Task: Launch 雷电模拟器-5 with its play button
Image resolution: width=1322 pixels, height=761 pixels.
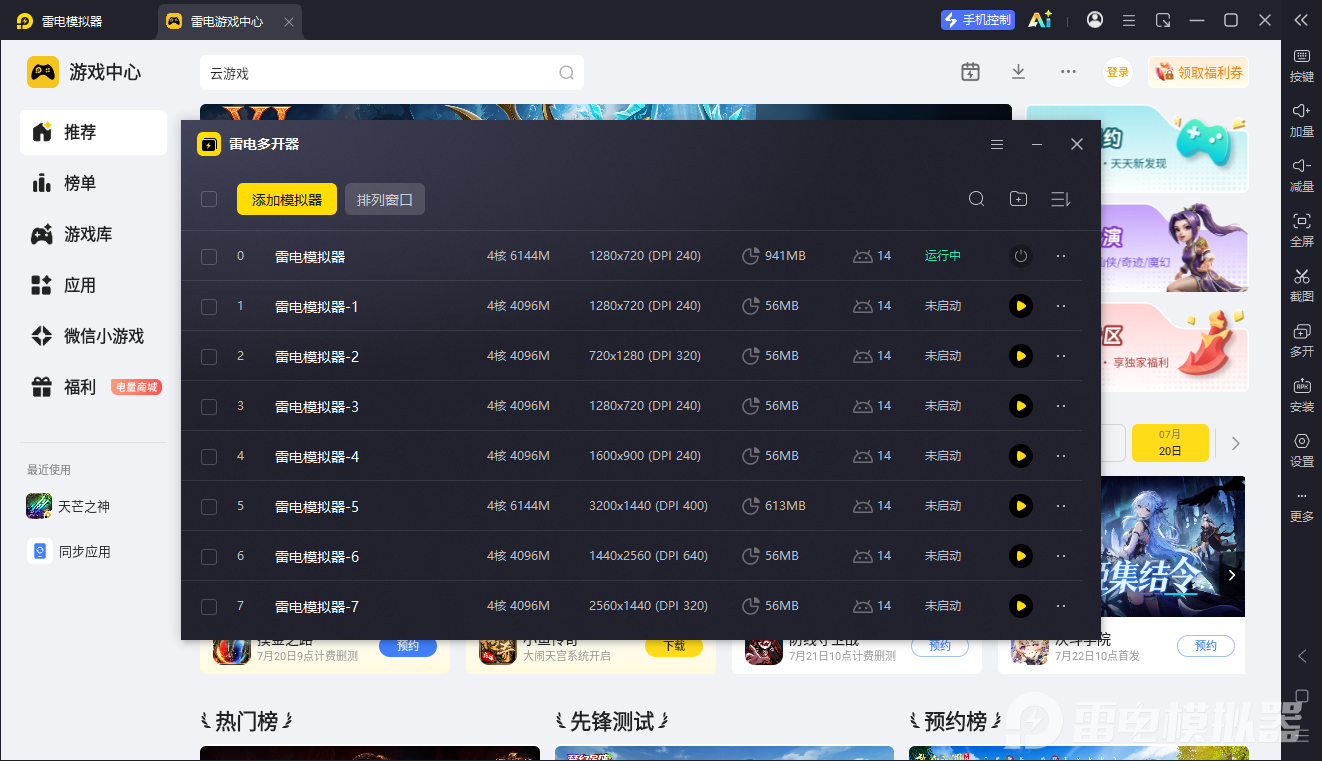Action: coord(1020,506)
